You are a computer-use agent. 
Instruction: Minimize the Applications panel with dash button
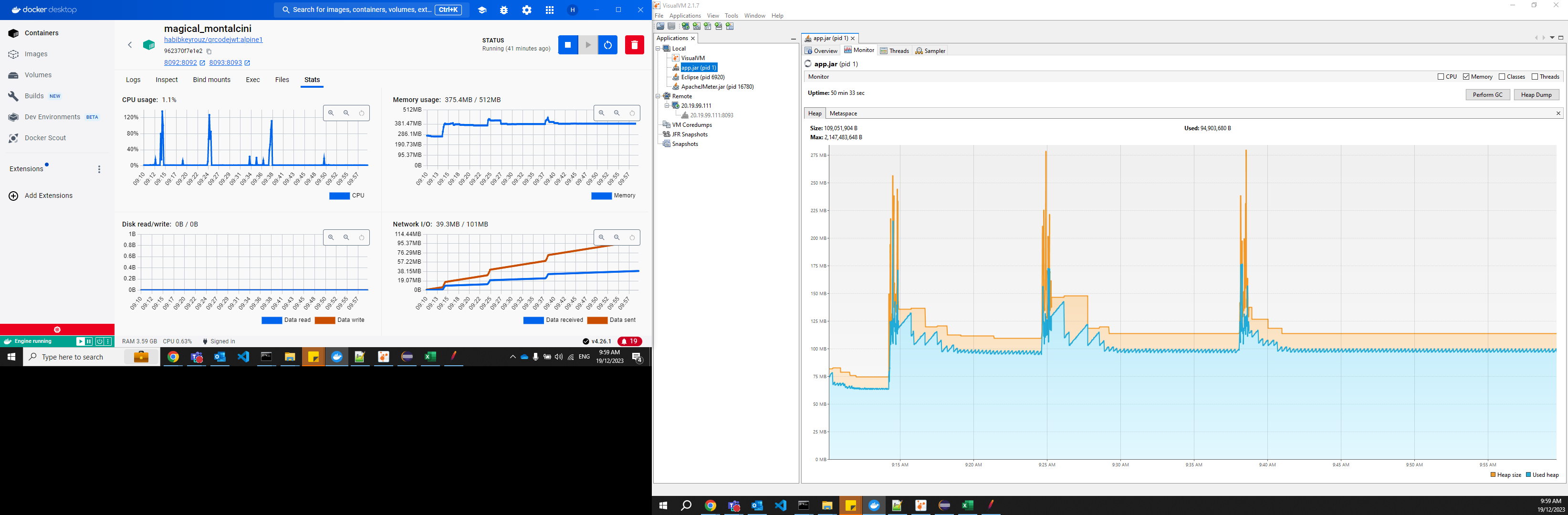[x=793, y=39]
